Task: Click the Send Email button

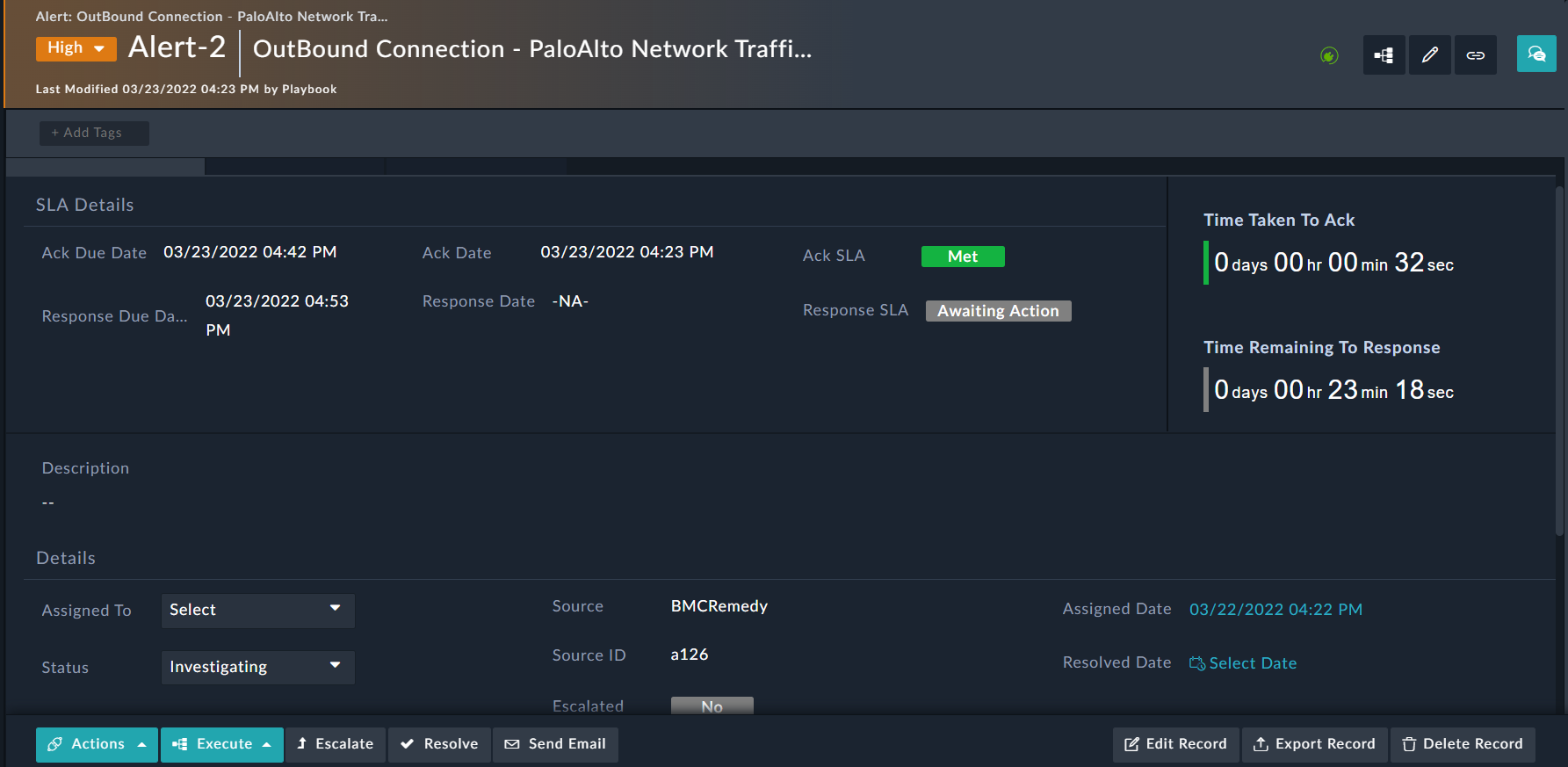Action: tap(555, 744)
